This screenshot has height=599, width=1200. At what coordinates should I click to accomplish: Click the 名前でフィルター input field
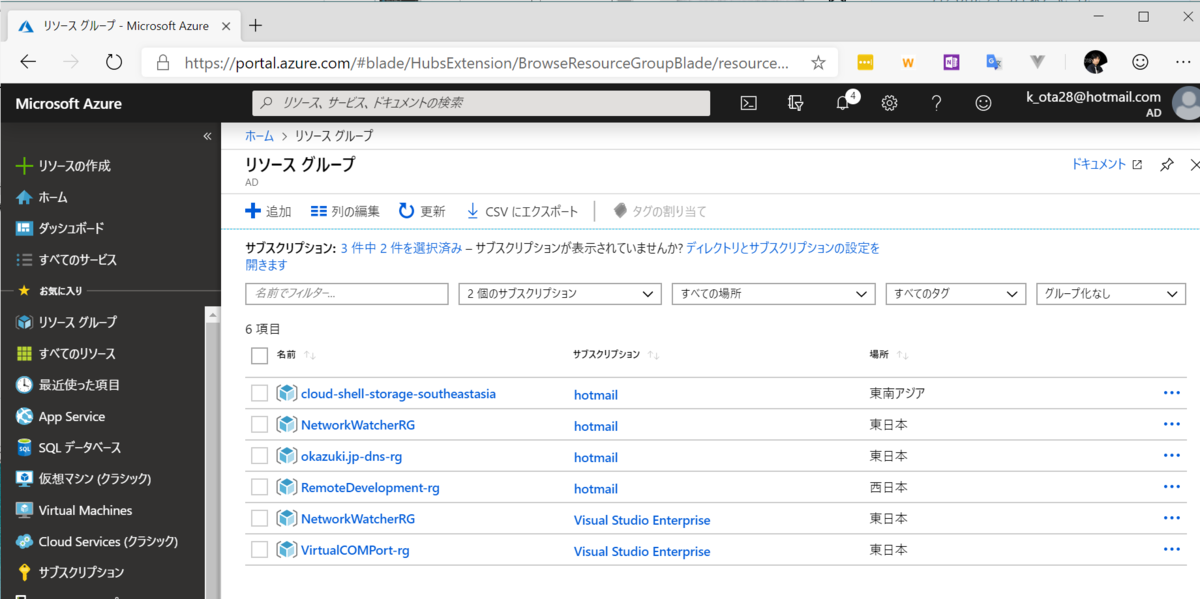point(347,294)
